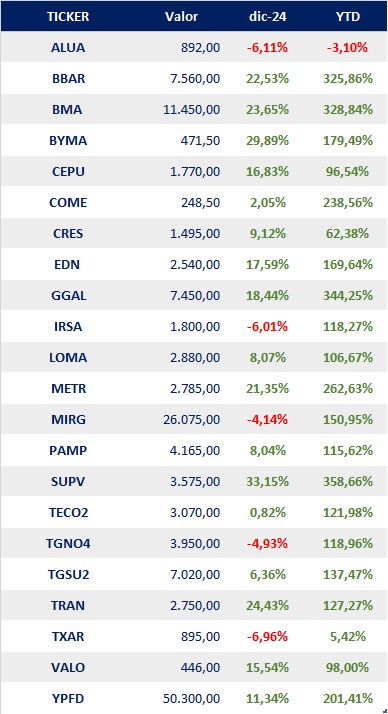The width and height of the screenshot is (388, 714).
Task: Click COME value 248,50
Action: click(201, 203)
